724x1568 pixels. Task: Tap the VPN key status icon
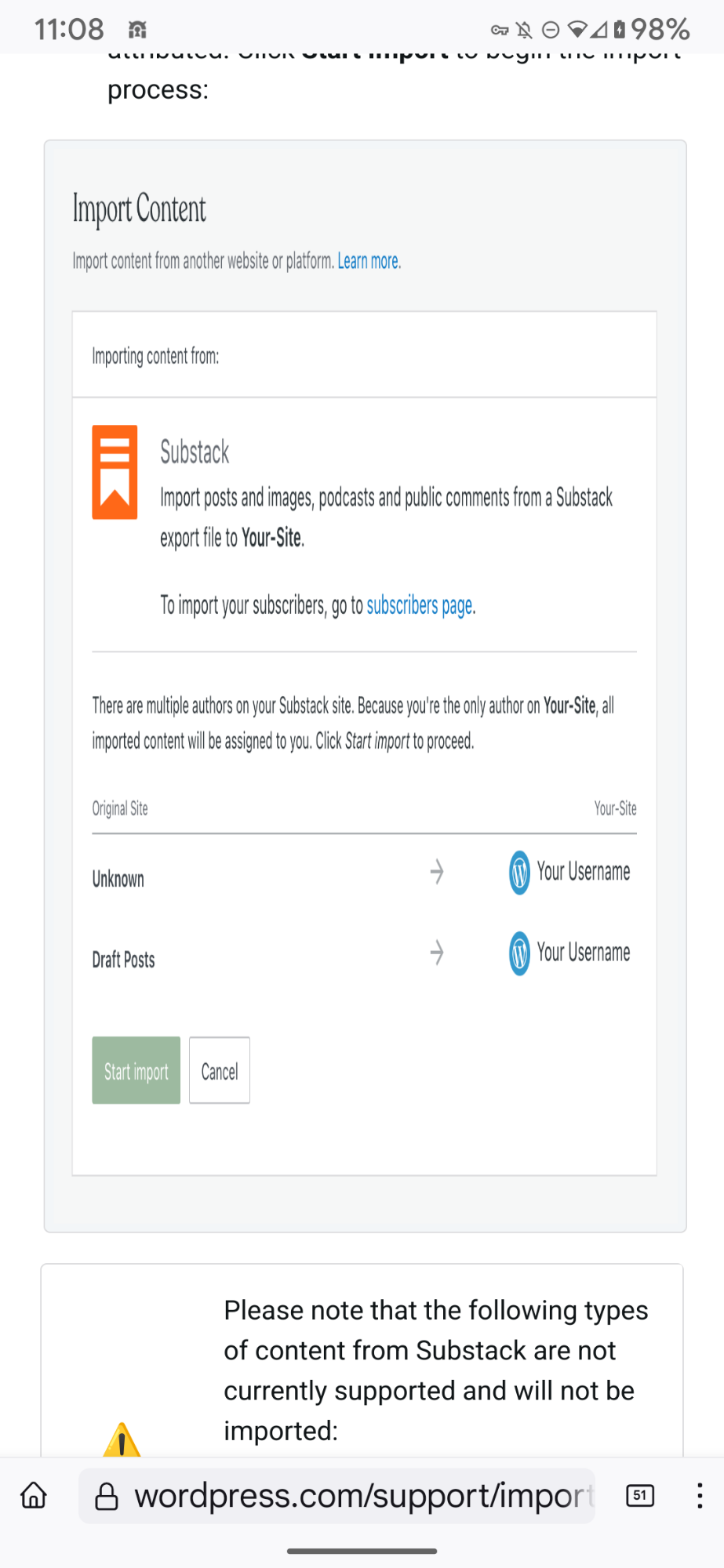[x=500, y=31]
